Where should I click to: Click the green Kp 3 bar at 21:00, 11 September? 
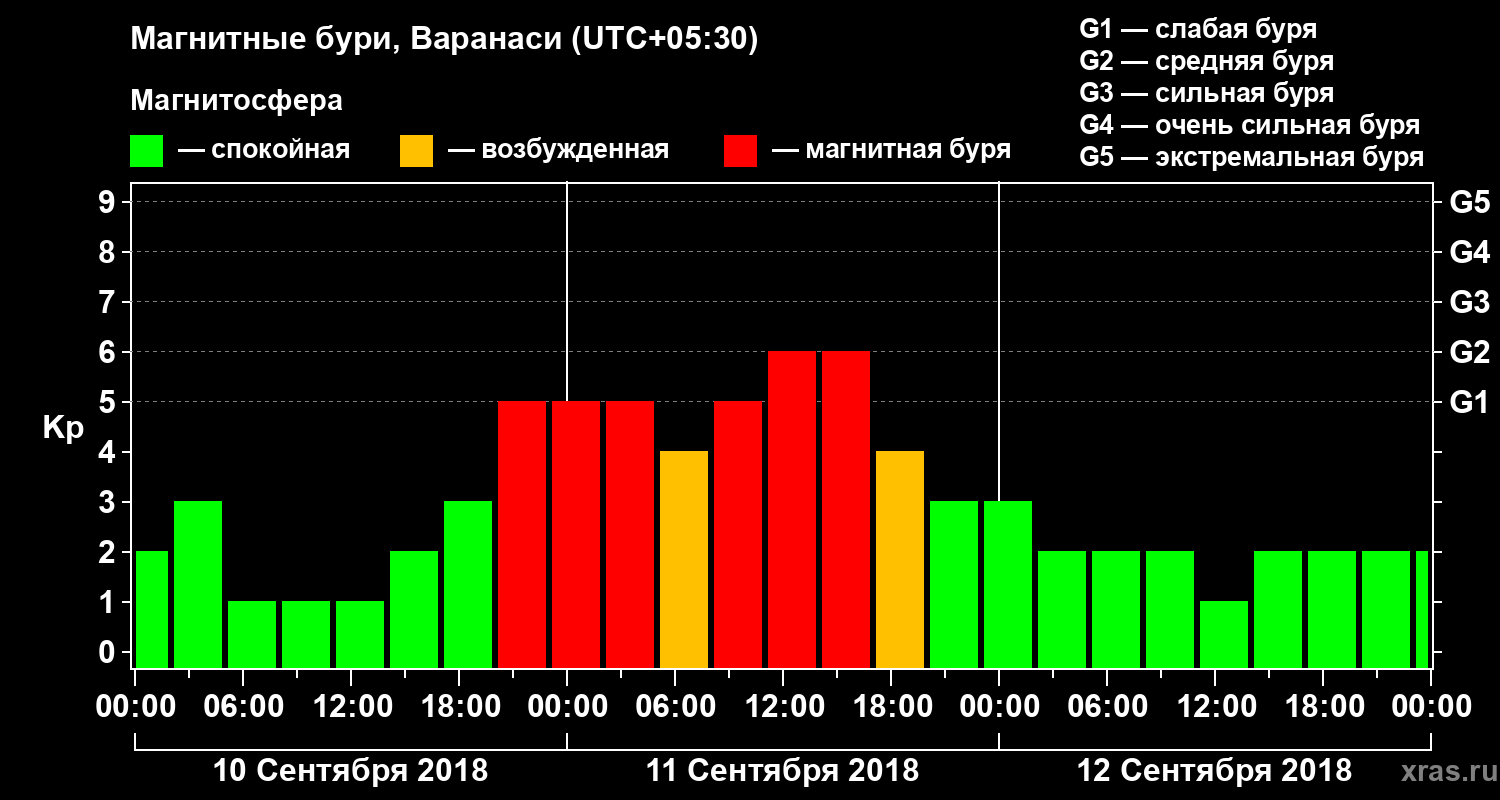click(954, 585)
